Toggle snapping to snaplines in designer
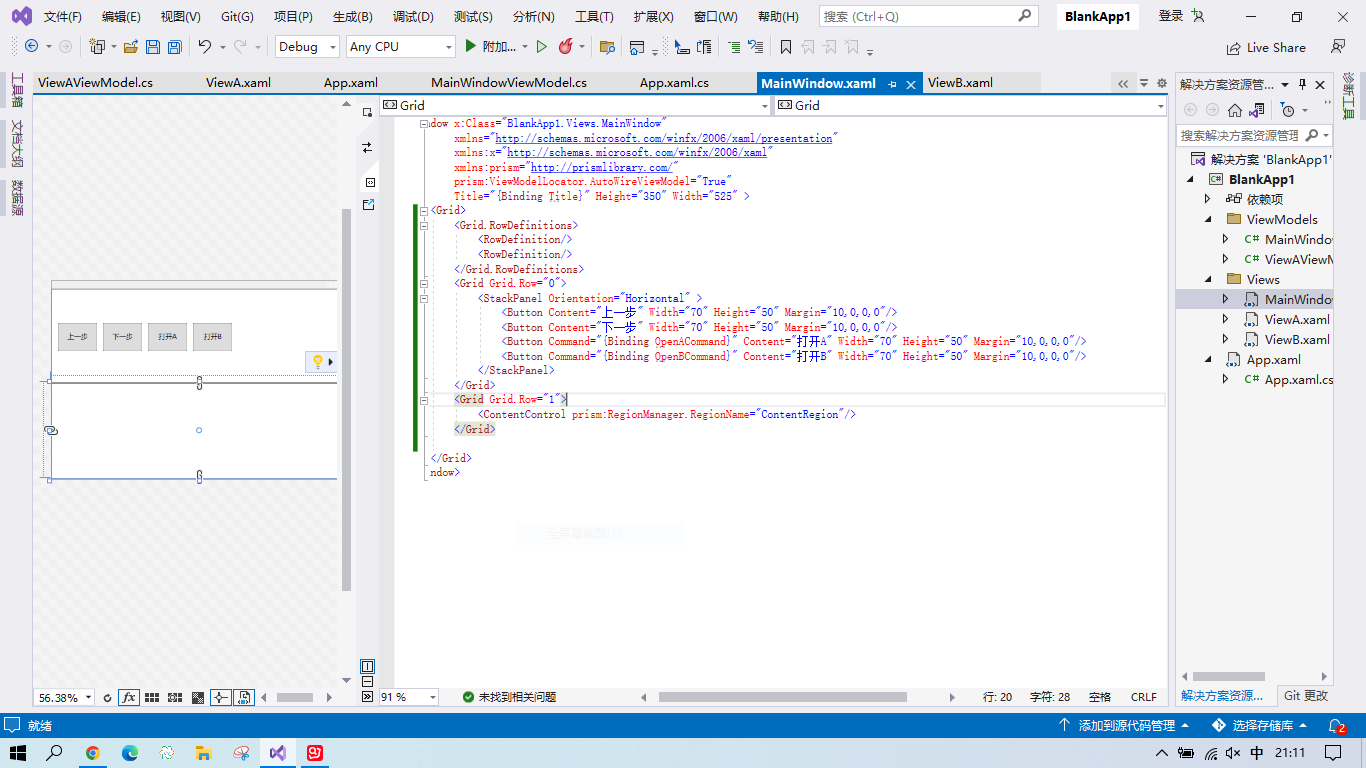The width and height of the screenshot is (1366, 768). click(220, 698)
